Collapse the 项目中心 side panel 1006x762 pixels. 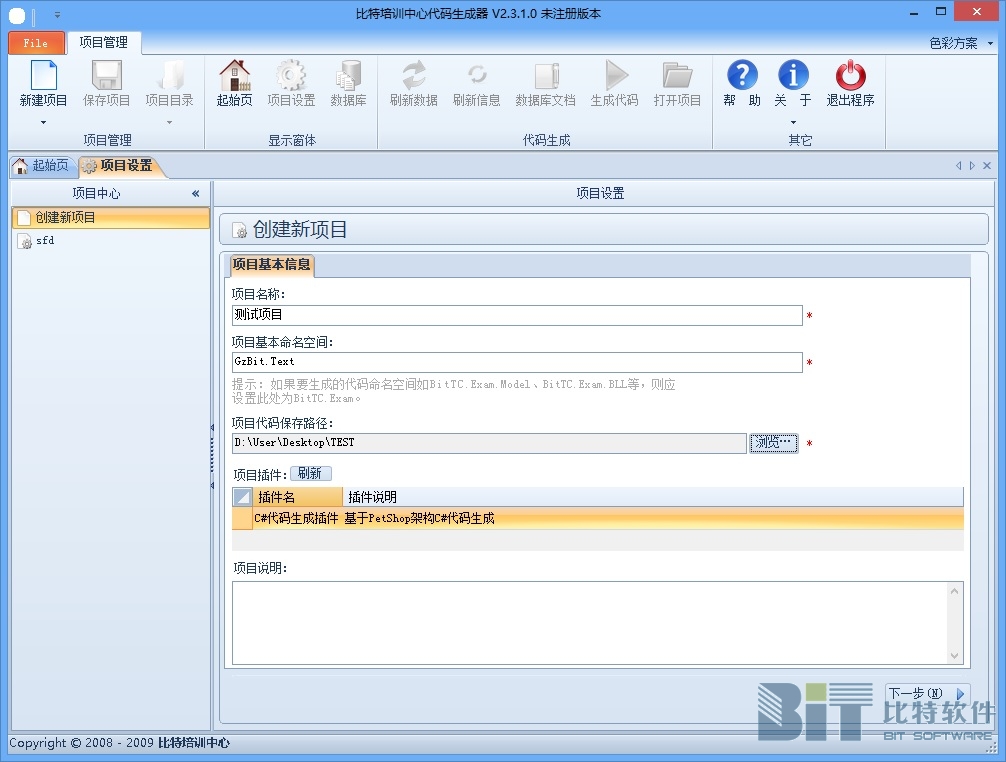pyautogui.click(x=196, y=193)
